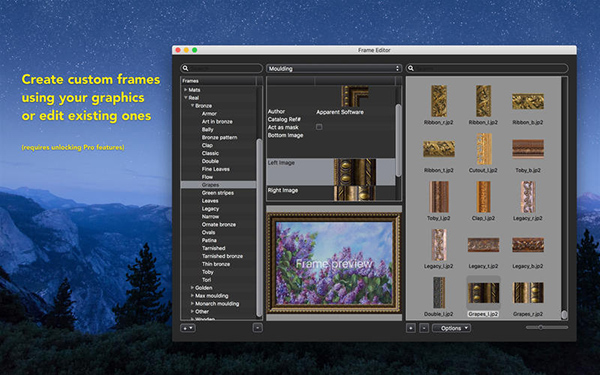Click the image library scrollbar
The width and height of the screenshot is (600, 375).
(x=564, y=315)
